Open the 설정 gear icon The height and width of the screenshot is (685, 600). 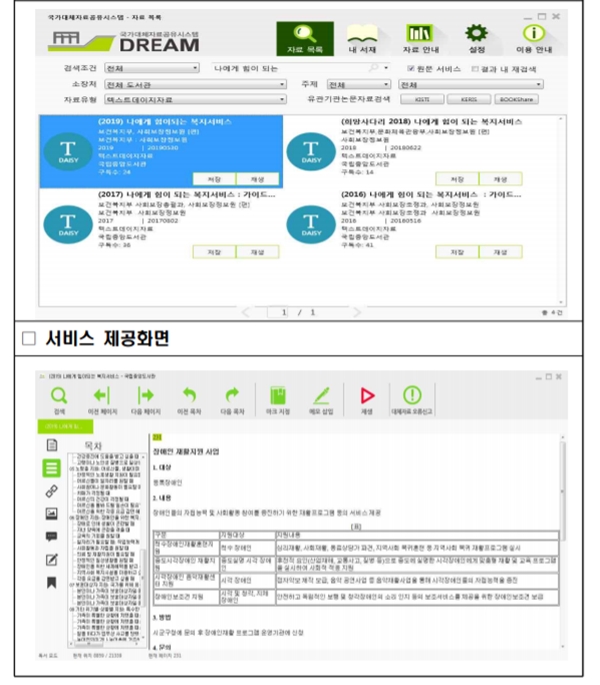tap(476, 39)
